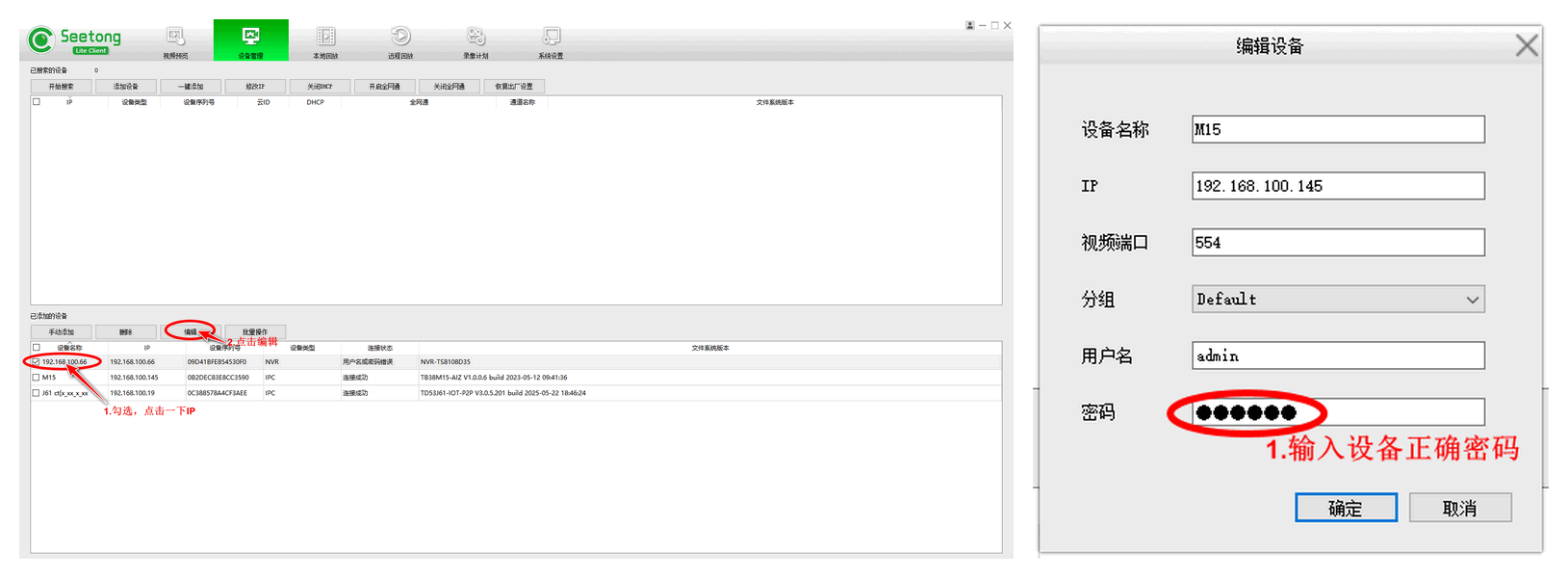The height and width of the screenshot is (578, 1568).
Task: Confirm dialog with 确定 button
Action: pos(1345,508)
